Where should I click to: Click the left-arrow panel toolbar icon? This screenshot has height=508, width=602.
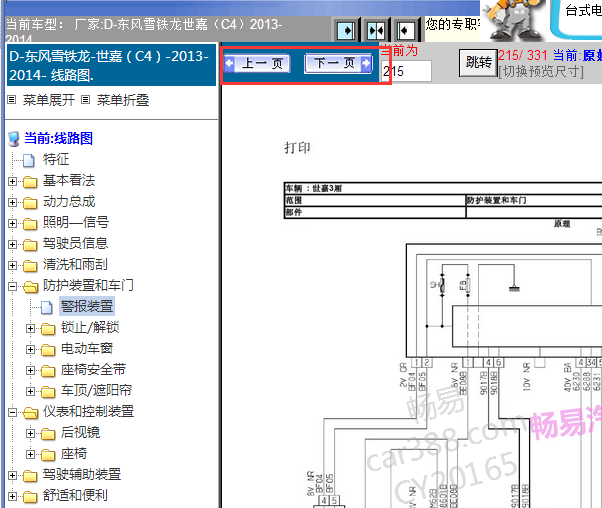pos(406,30)
